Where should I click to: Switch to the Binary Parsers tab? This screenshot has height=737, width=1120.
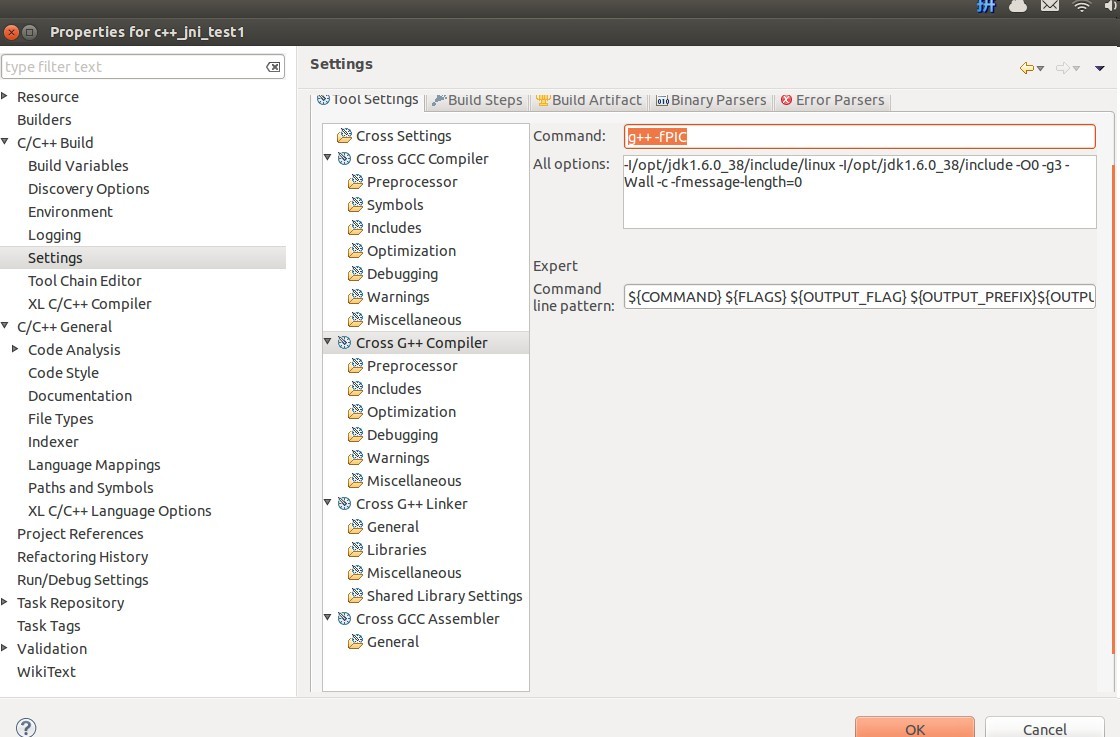coord(711,100)
